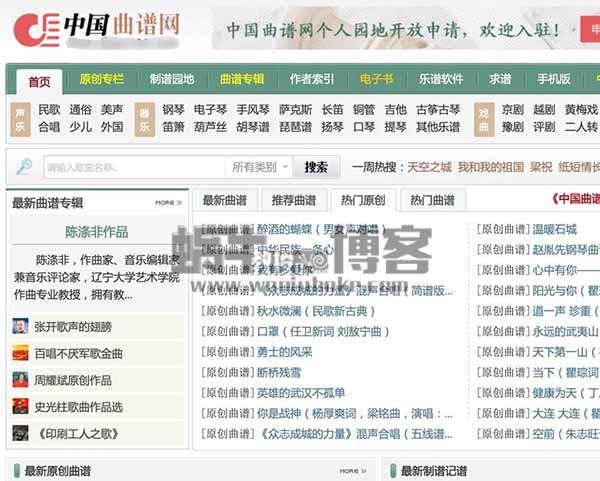Click the hot search term 我和我的祖国

click(x=491, y=167)
